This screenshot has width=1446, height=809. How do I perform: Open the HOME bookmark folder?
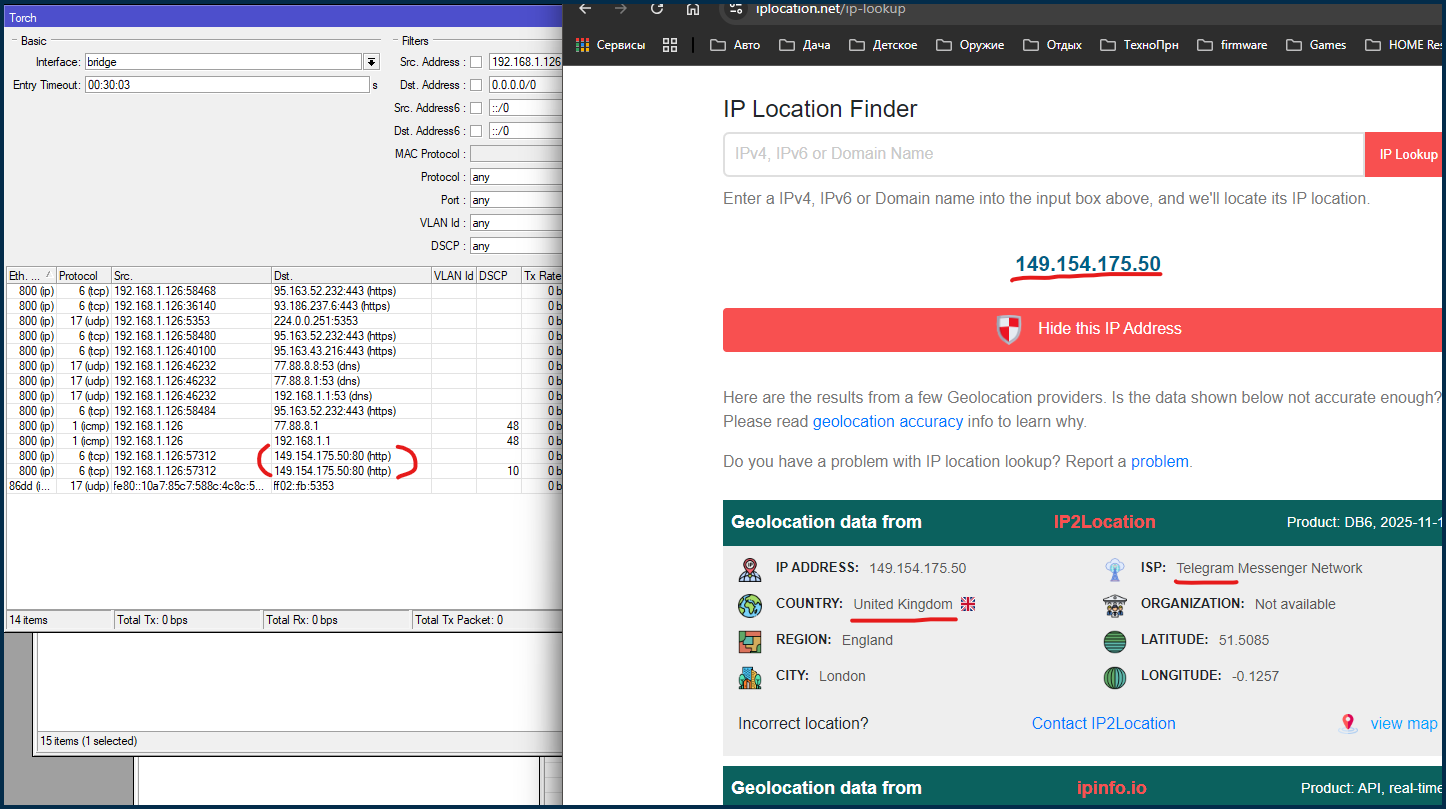(x=1404, y=45)
